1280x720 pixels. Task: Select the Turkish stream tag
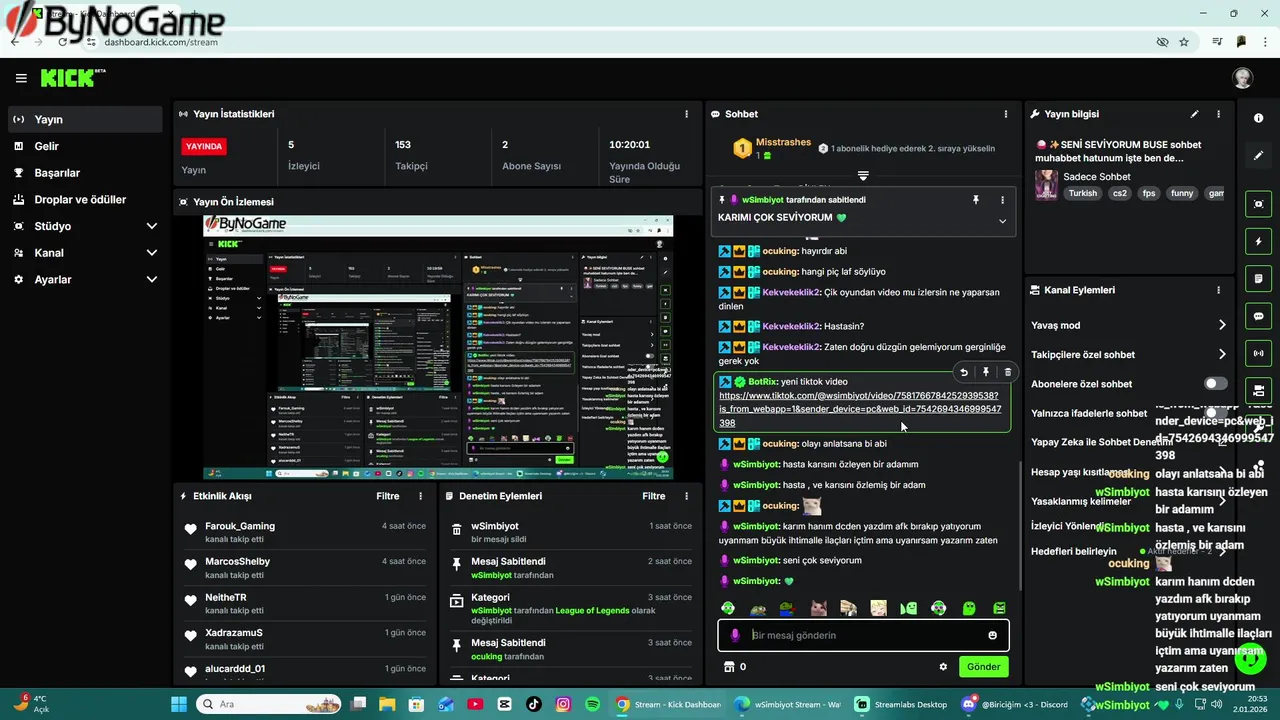click(x=1082, y=193)
